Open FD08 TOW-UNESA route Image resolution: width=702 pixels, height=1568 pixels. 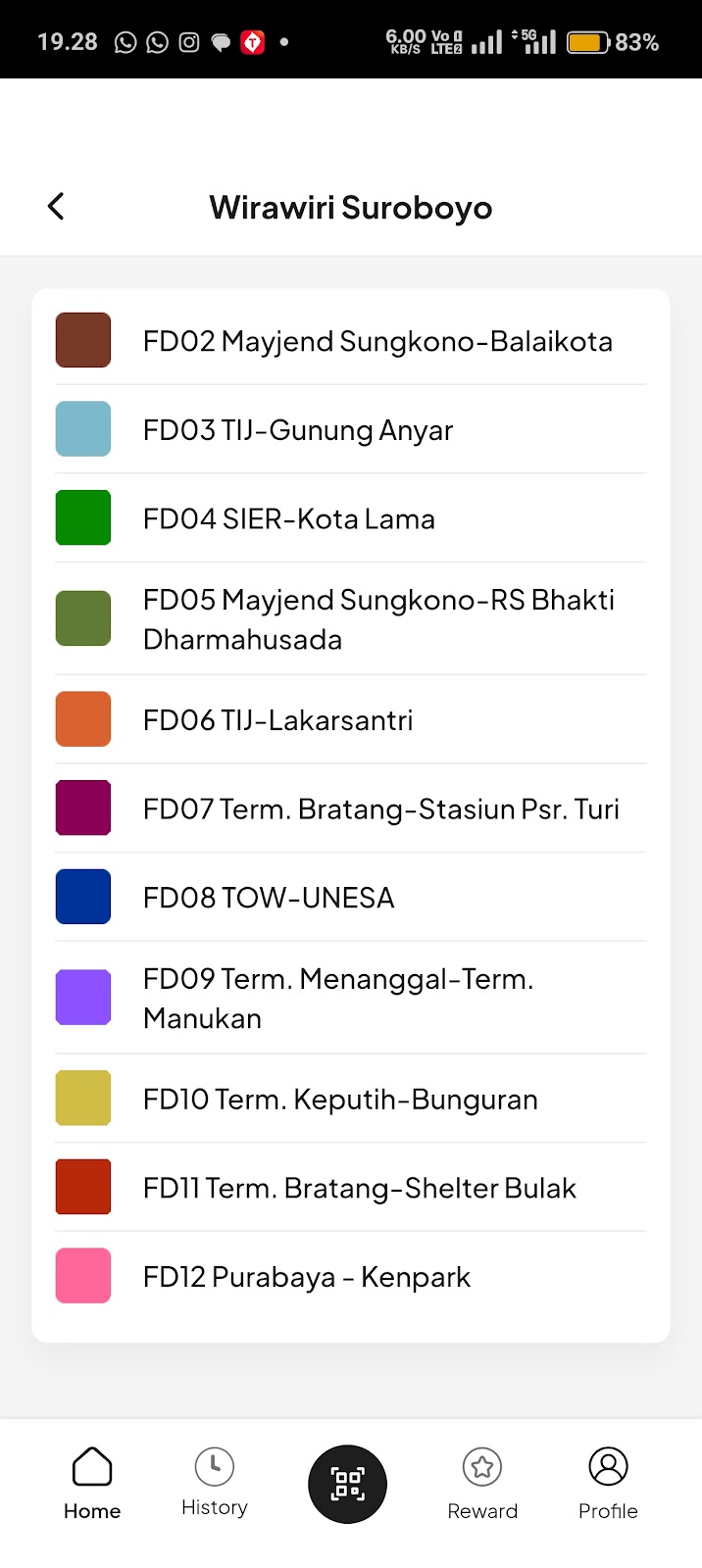[269, 898]
